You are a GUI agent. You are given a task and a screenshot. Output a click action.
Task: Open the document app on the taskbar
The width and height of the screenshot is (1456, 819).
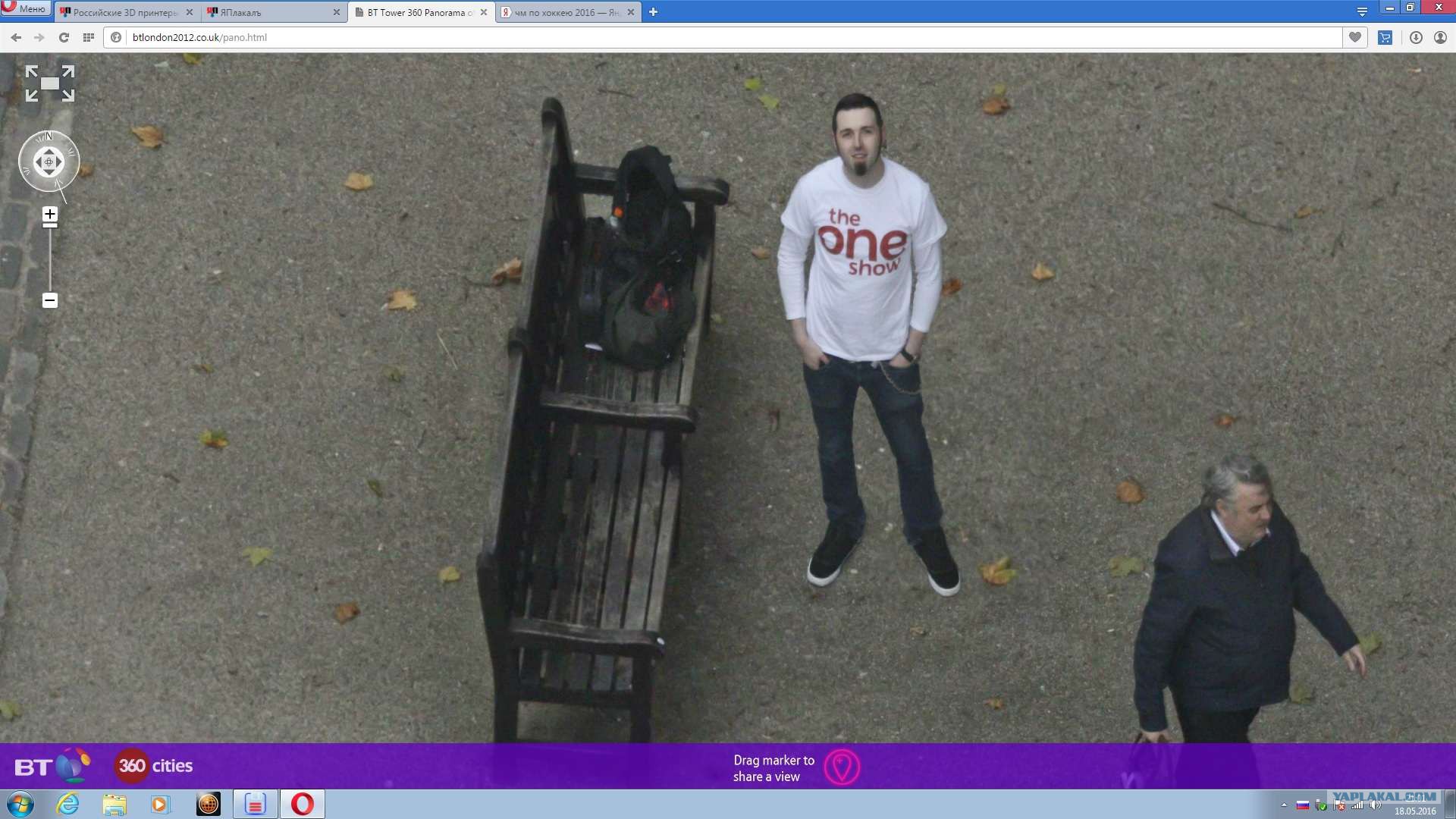tap(255, 804)
